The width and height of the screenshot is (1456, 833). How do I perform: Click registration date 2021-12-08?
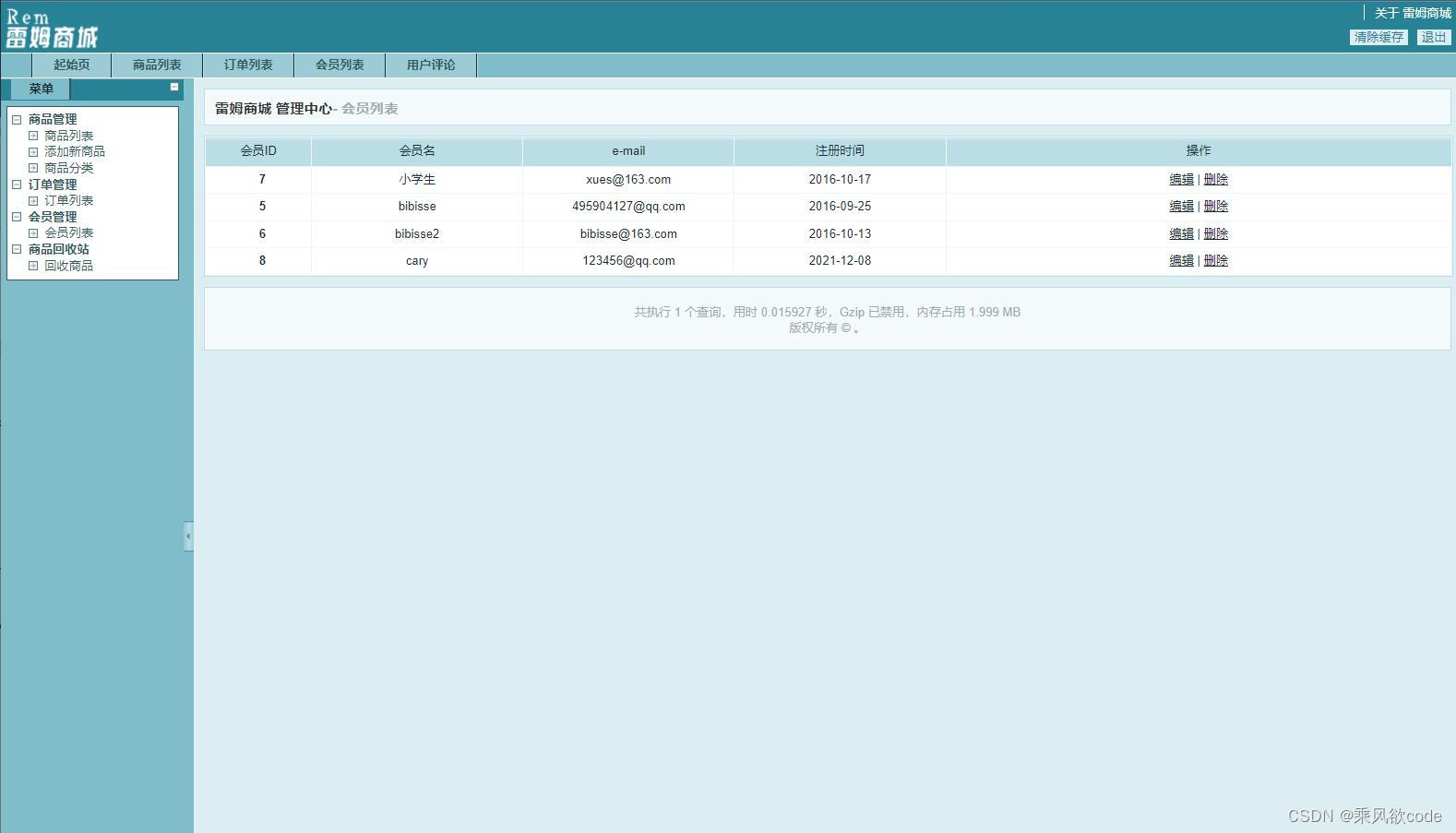(840, 261)
